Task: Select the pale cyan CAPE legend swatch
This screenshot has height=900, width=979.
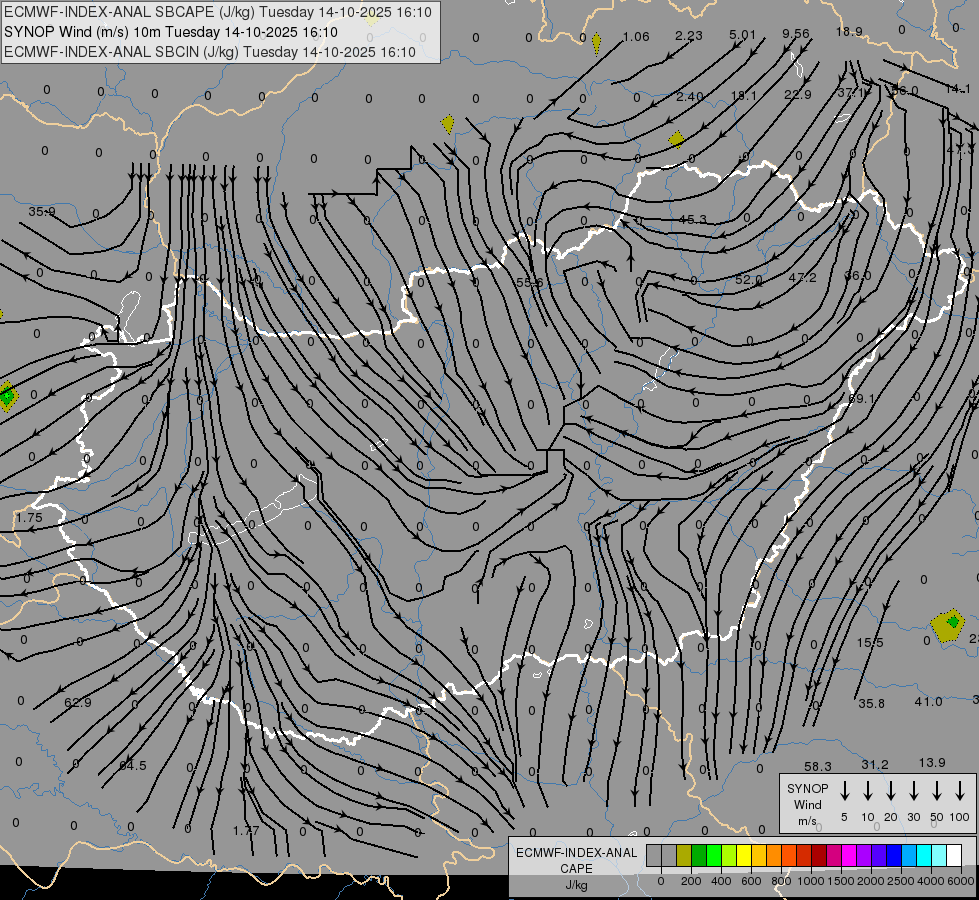Action: point(938,856)
